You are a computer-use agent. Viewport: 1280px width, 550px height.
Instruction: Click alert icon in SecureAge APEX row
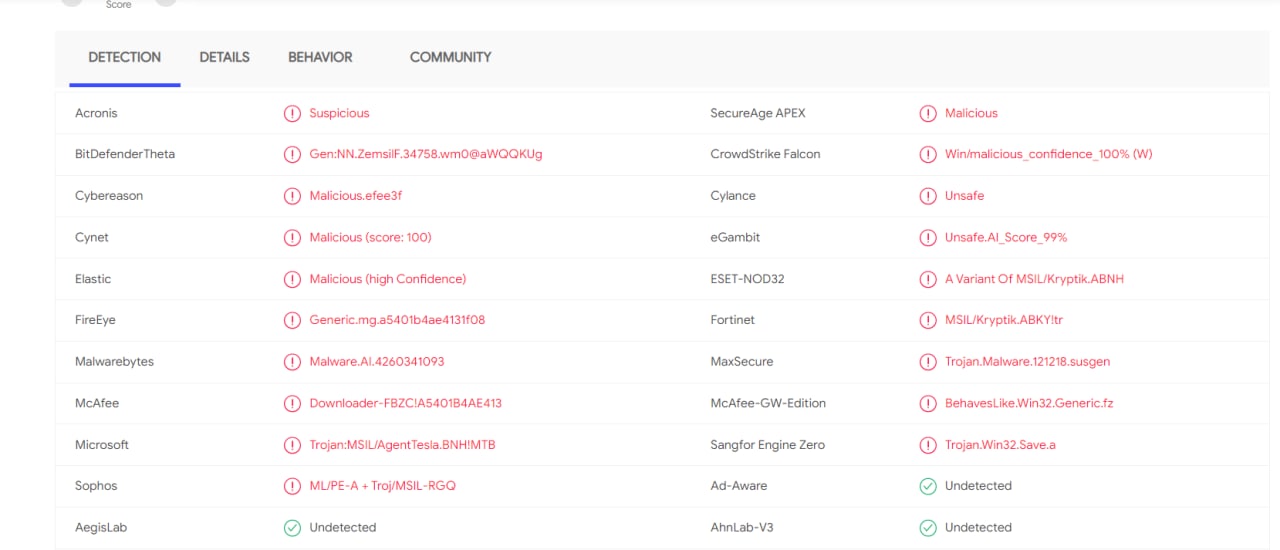point(928,113)
